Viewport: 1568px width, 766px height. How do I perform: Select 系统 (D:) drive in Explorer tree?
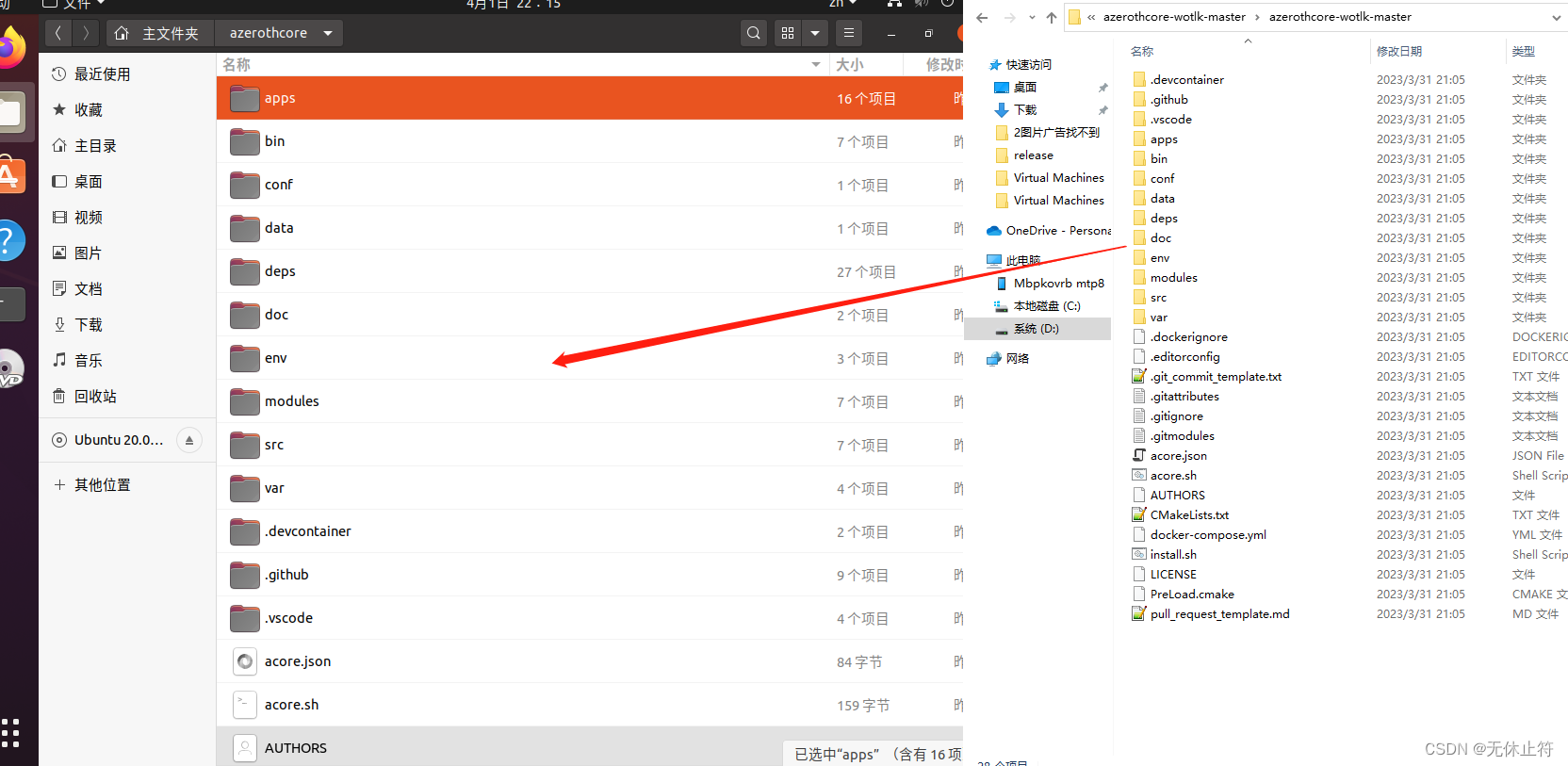pos(1036,329)
